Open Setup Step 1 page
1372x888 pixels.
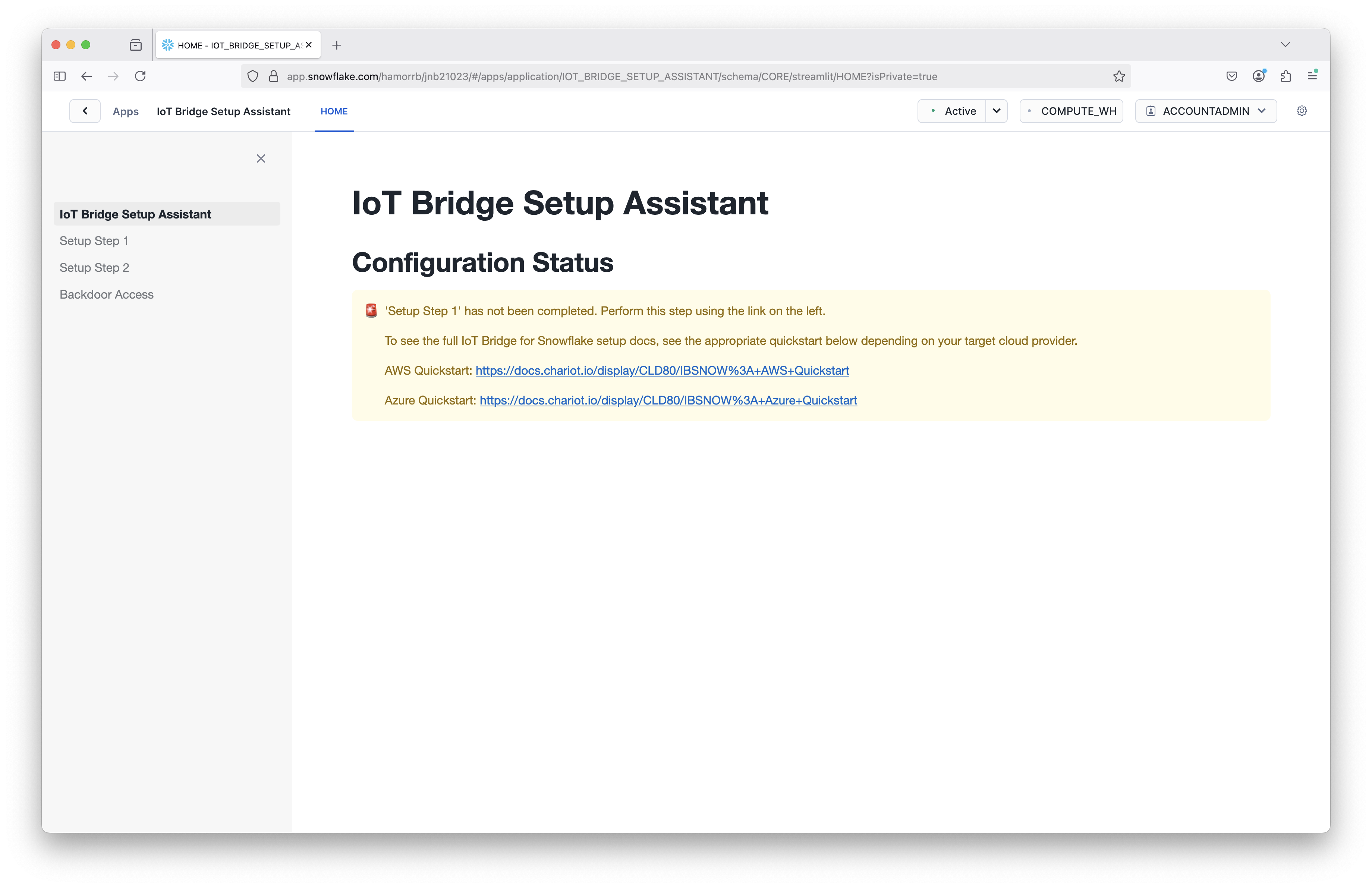(x=94, y=241)
